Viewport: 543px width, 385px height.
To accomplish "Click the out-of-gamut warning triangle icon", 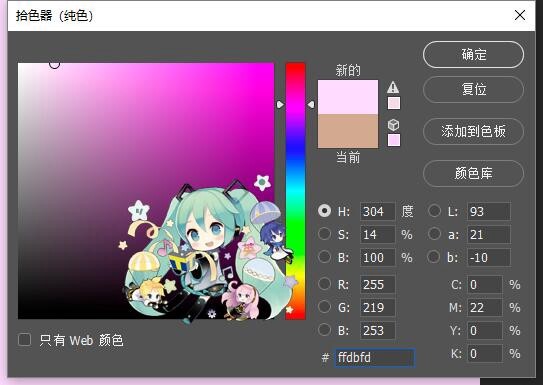I will [393, 87].
